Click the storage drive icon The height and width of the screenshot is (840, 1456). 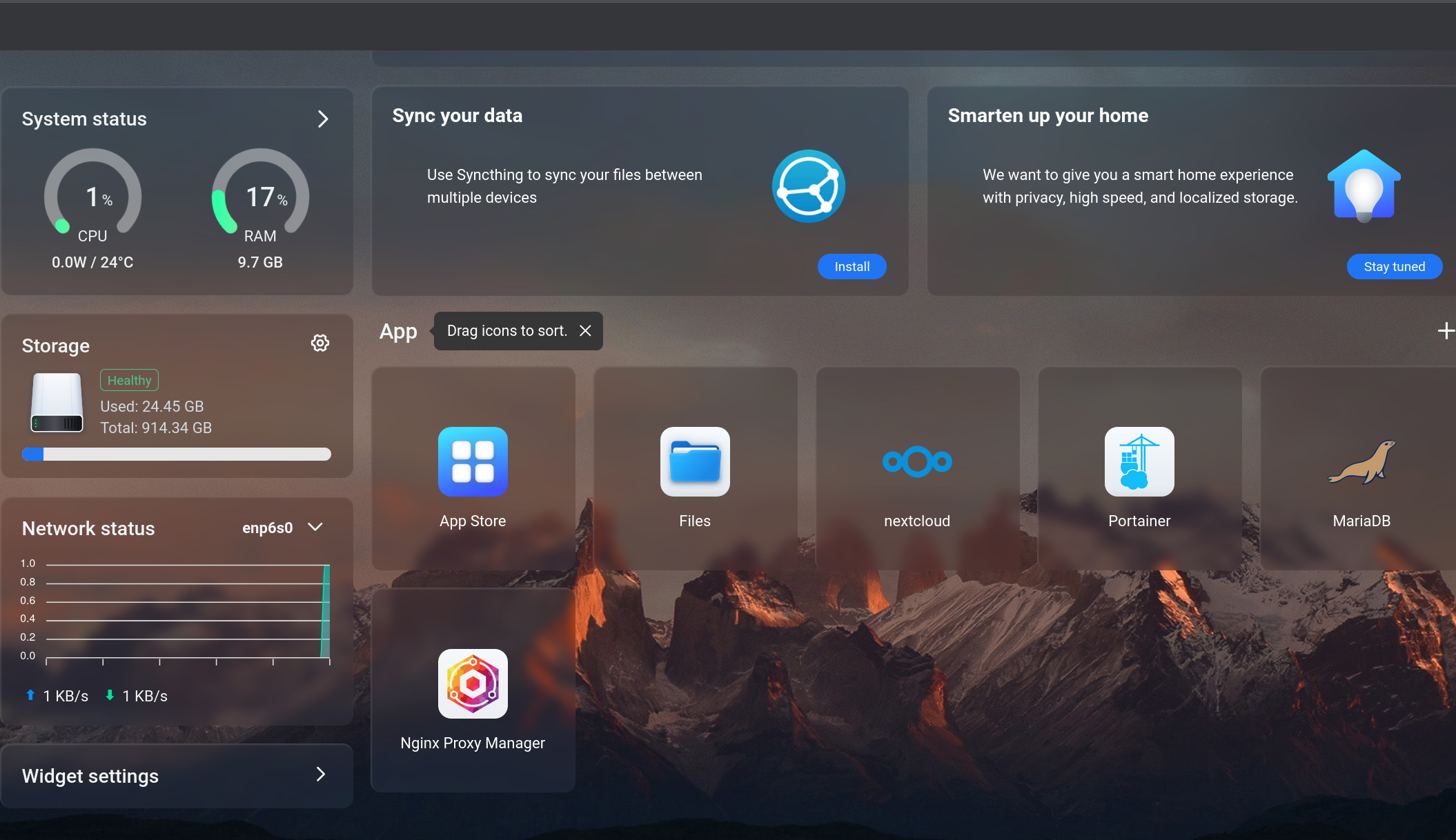57,403
